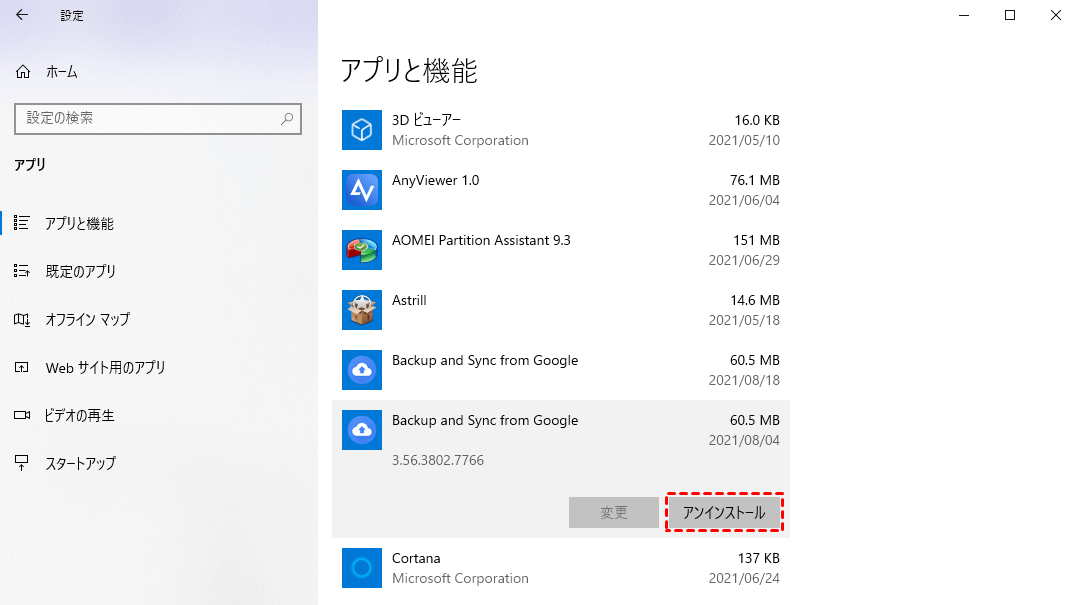
Task: Minimize the Settings window
Action: pos(964,15)
